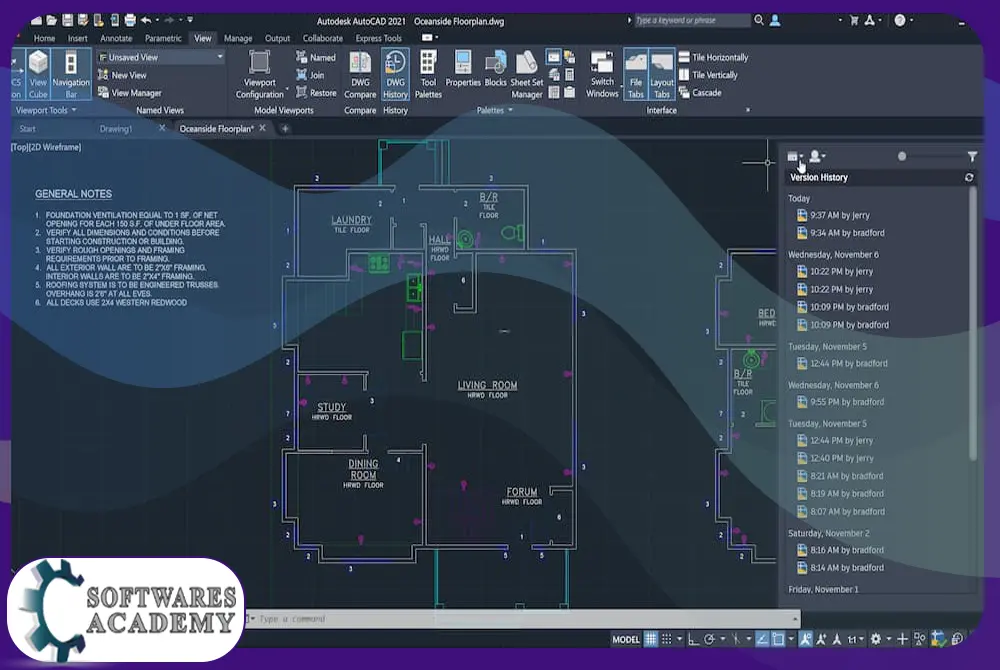Image resolution: width=1000 pixels, height=670 pixels.
Task: Open the Autodesk App Store cart icon
Action: click(x=854, y=20)
